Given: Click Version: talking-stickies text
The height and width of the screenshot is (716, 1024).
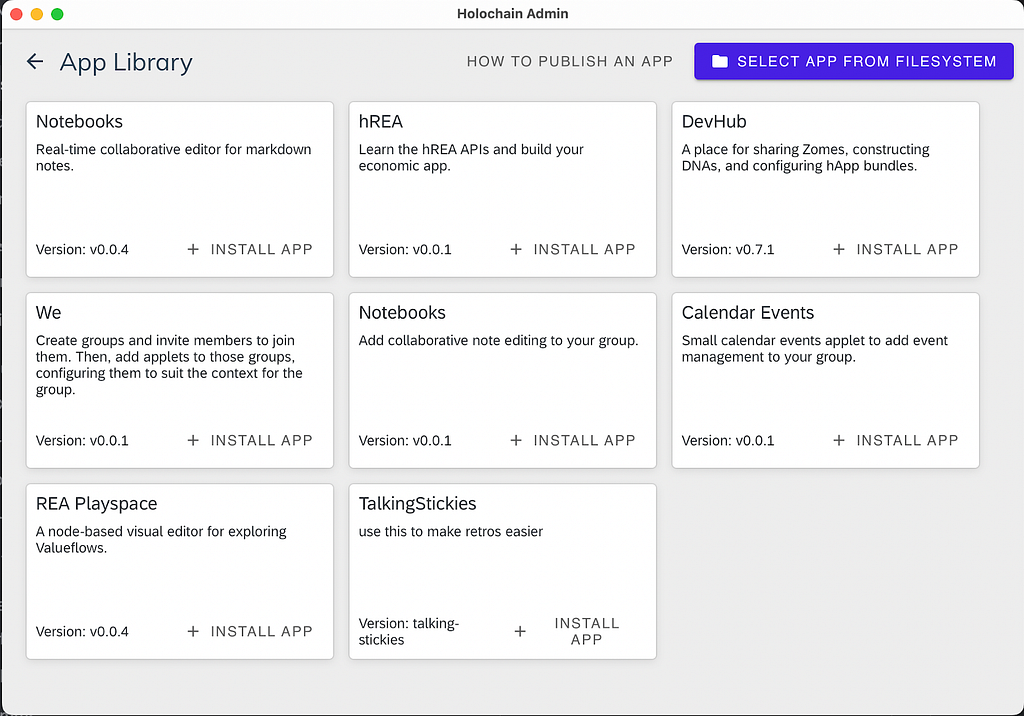Looking at the screenshot, I should point(409,631).
